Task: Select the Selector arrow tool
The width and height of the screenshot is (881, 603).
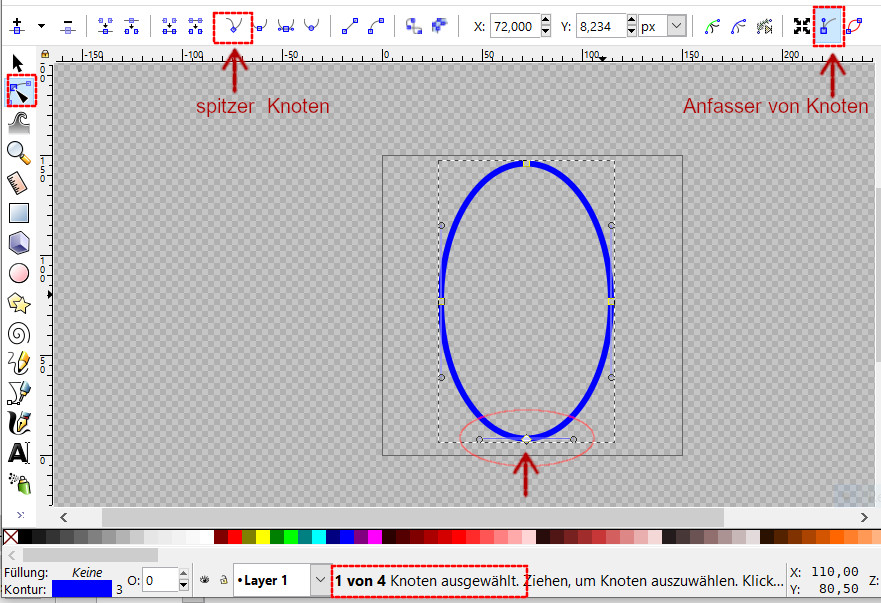Action: (x=18, y=62)
